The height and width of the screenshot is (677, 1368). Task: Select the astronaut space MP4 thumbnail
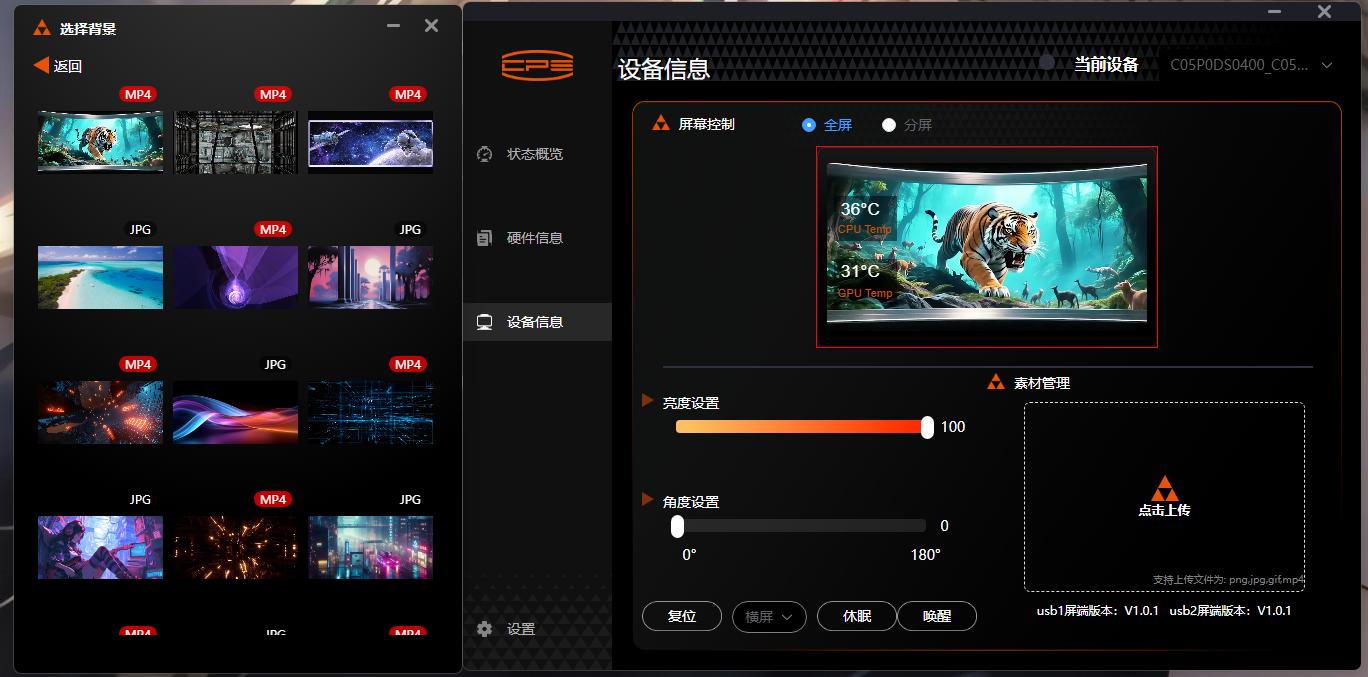coord(371,142)
